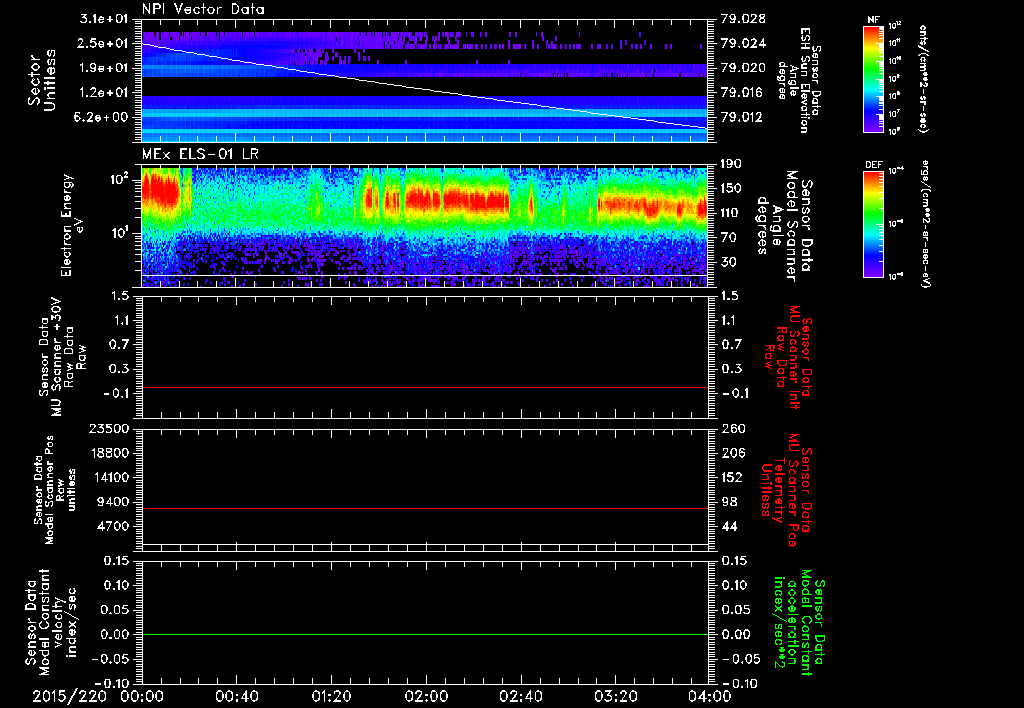The image size is (1024, 708).
Task: Click the 79.016 elevation angle tick
Action: coord(743,93)
